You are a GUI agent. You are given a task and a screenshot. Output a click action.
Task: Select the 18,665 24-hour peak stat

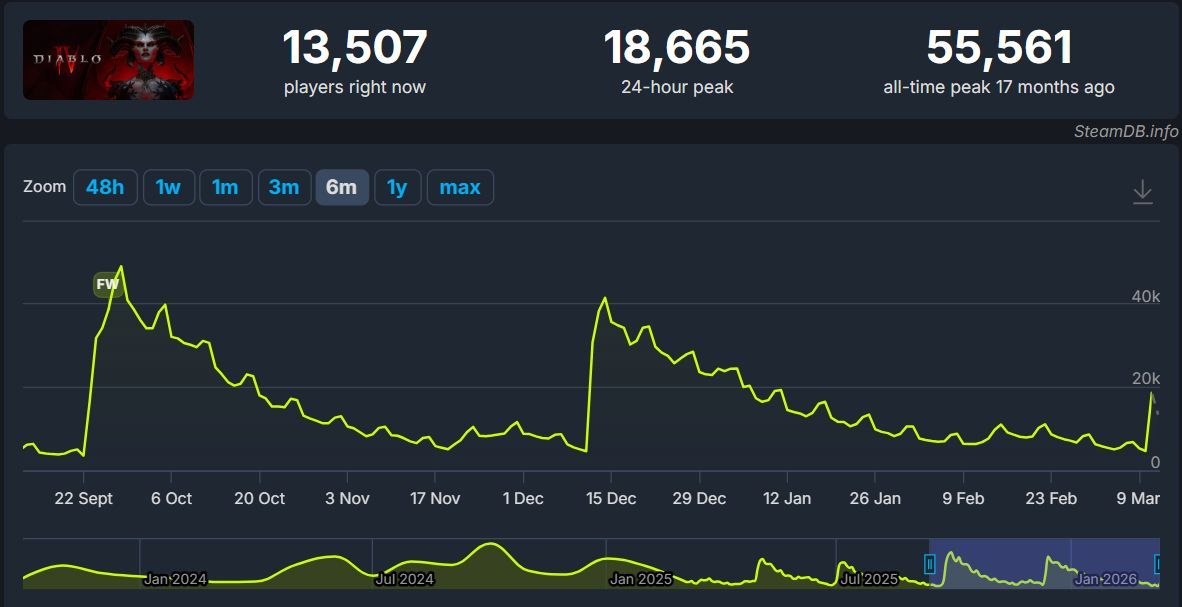click(677, 48)
